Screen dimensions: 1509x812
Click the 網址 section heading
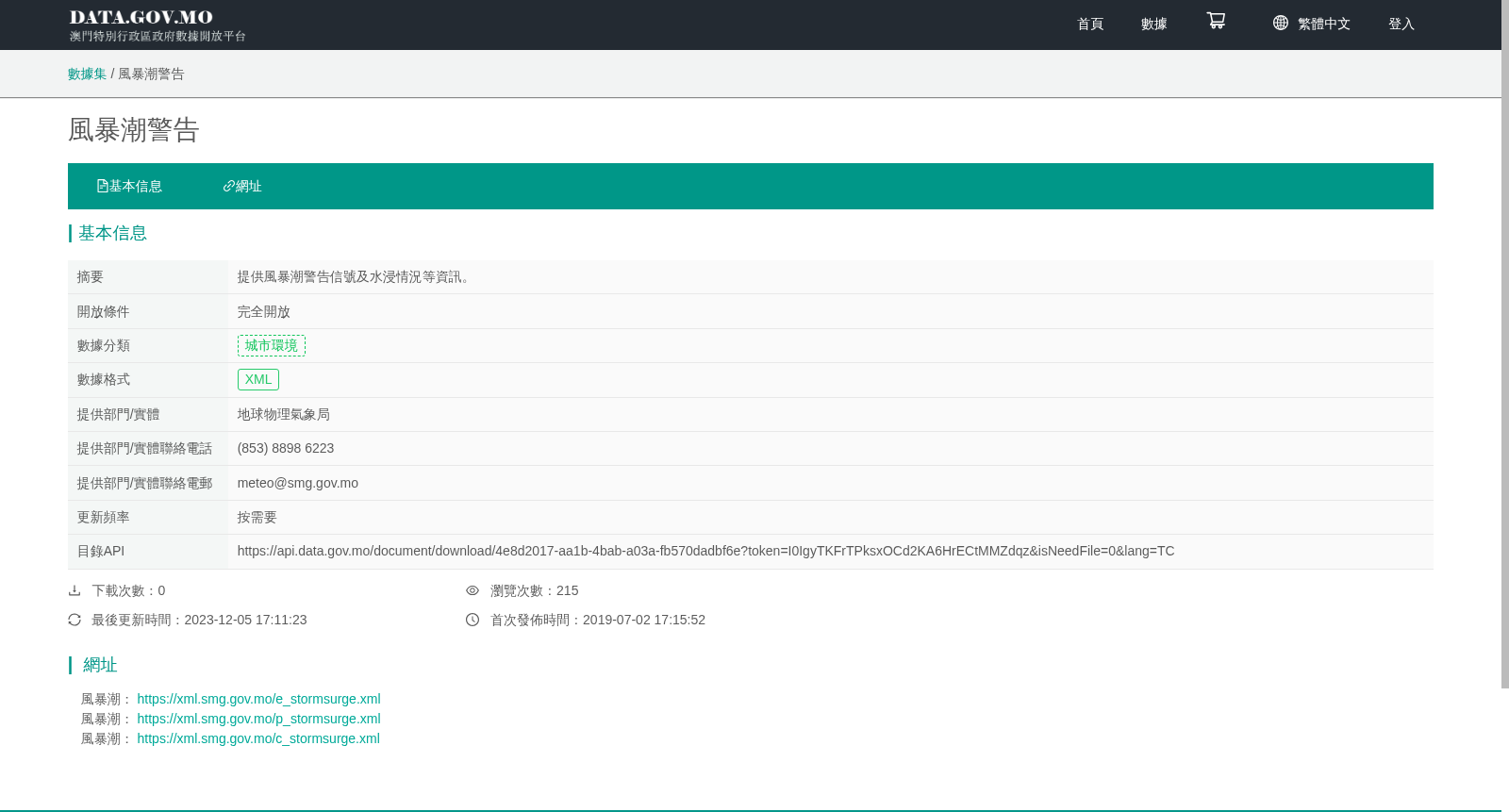coord(100,665)
